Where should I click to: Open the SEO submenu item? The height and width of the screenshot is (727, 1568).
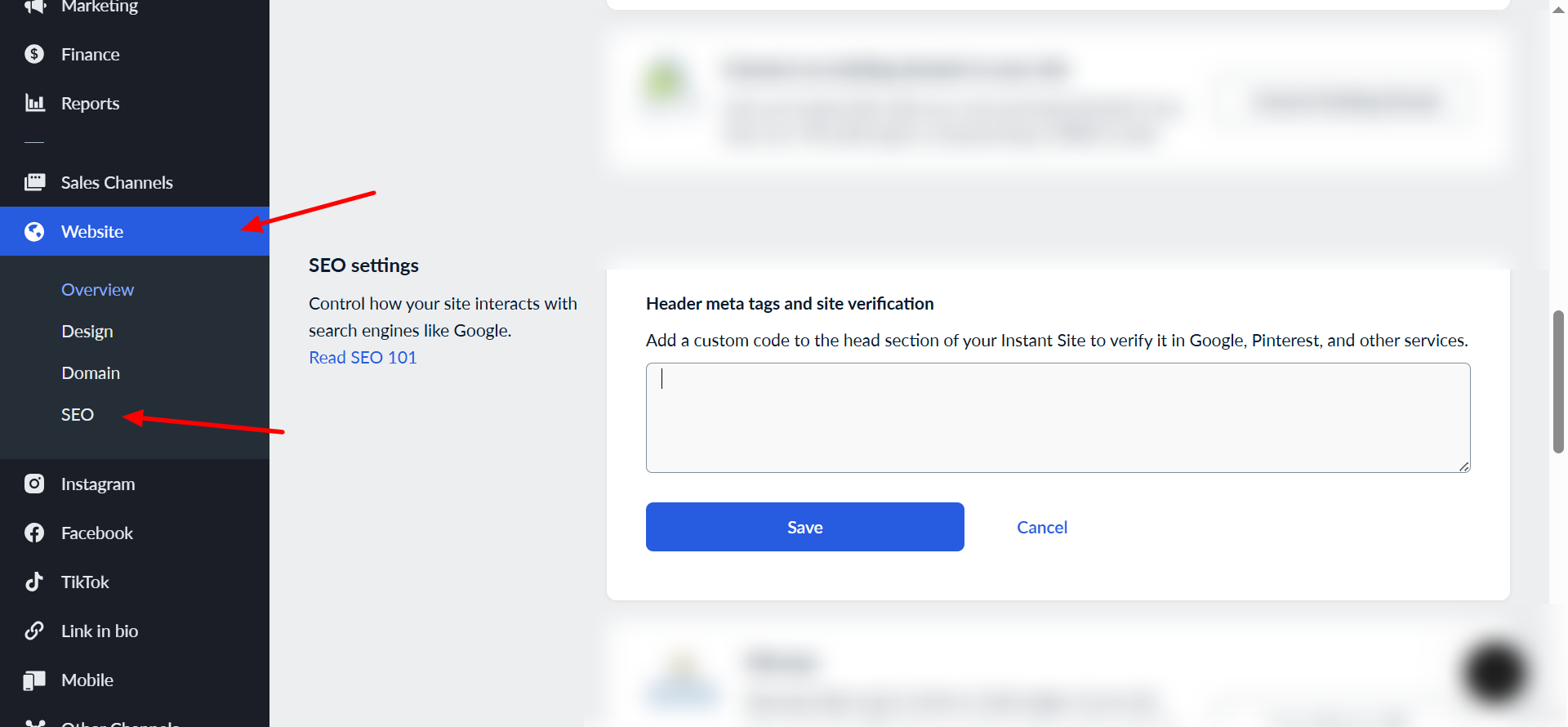click(x=78, y=415)
